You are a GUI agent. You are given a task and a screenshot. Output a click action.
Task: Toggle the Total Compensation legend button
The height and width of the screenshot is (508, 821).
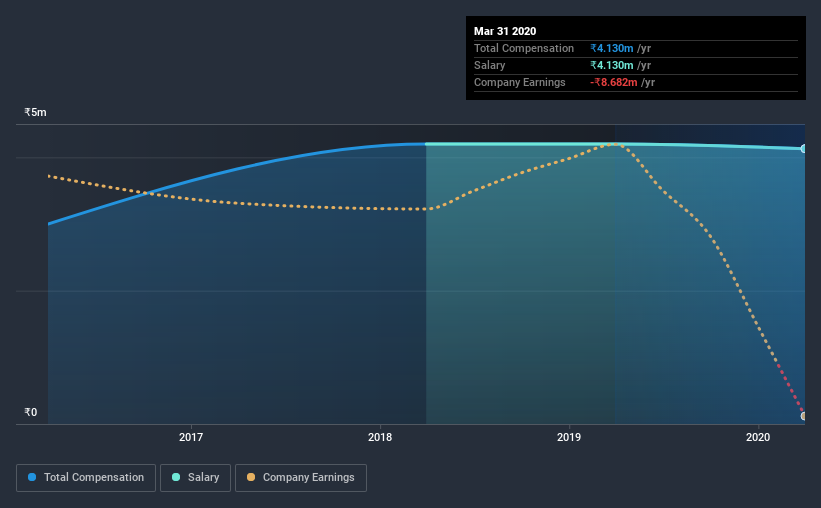[x=86, y=478]
